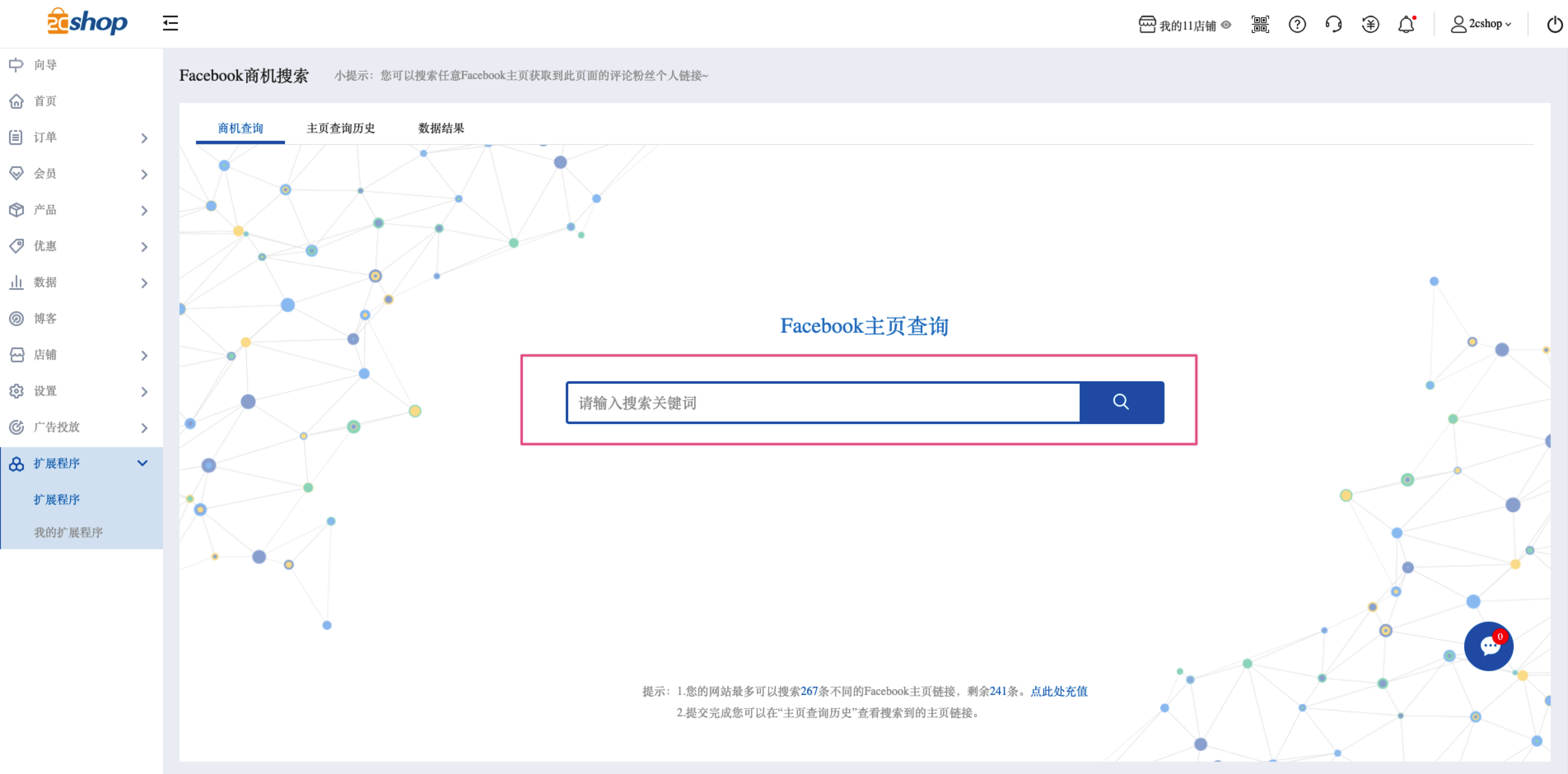Open the QR code scanner icon

pos(1260,24)
